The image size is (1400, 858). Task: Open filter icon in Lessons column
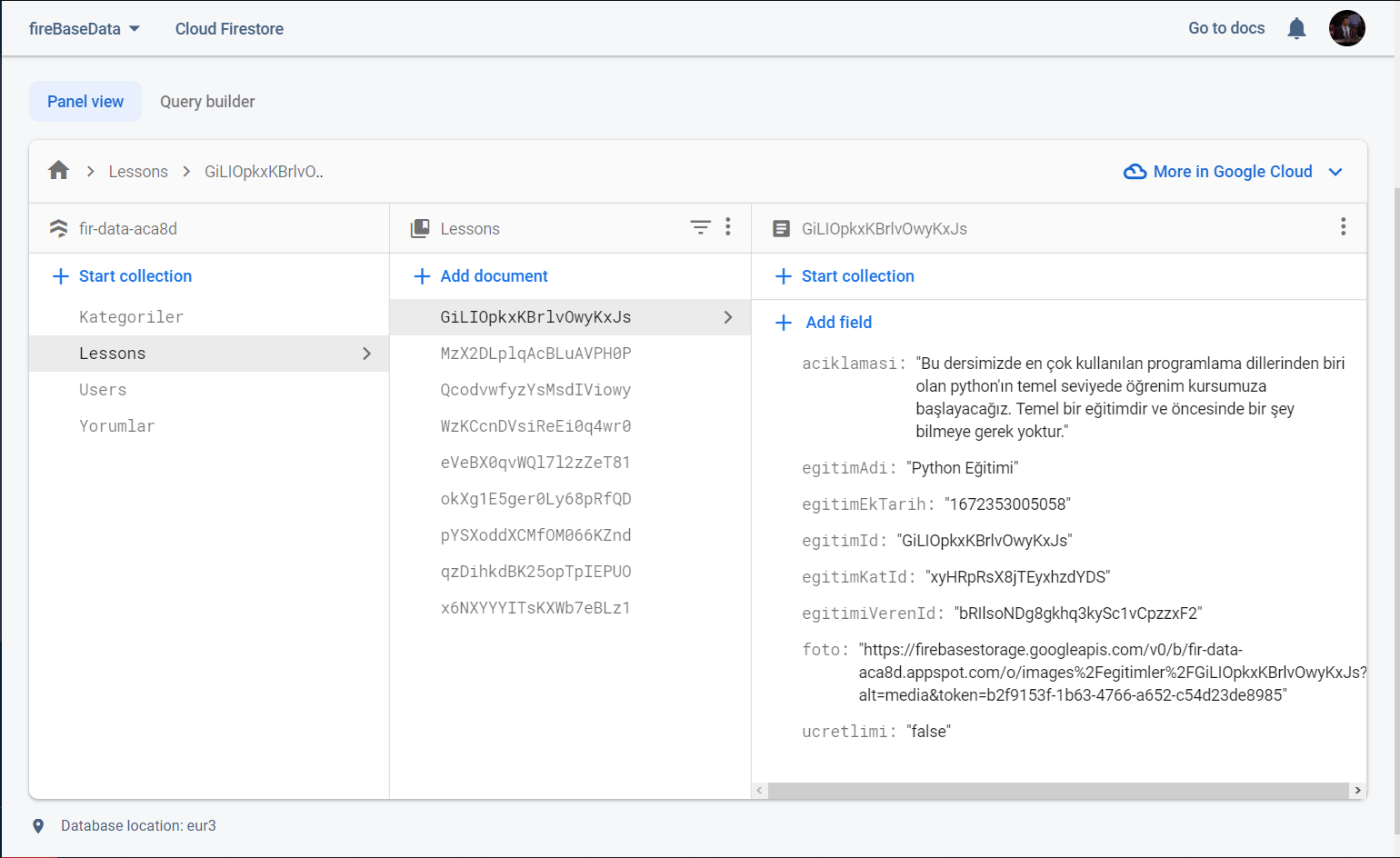[x=700, y=227]
